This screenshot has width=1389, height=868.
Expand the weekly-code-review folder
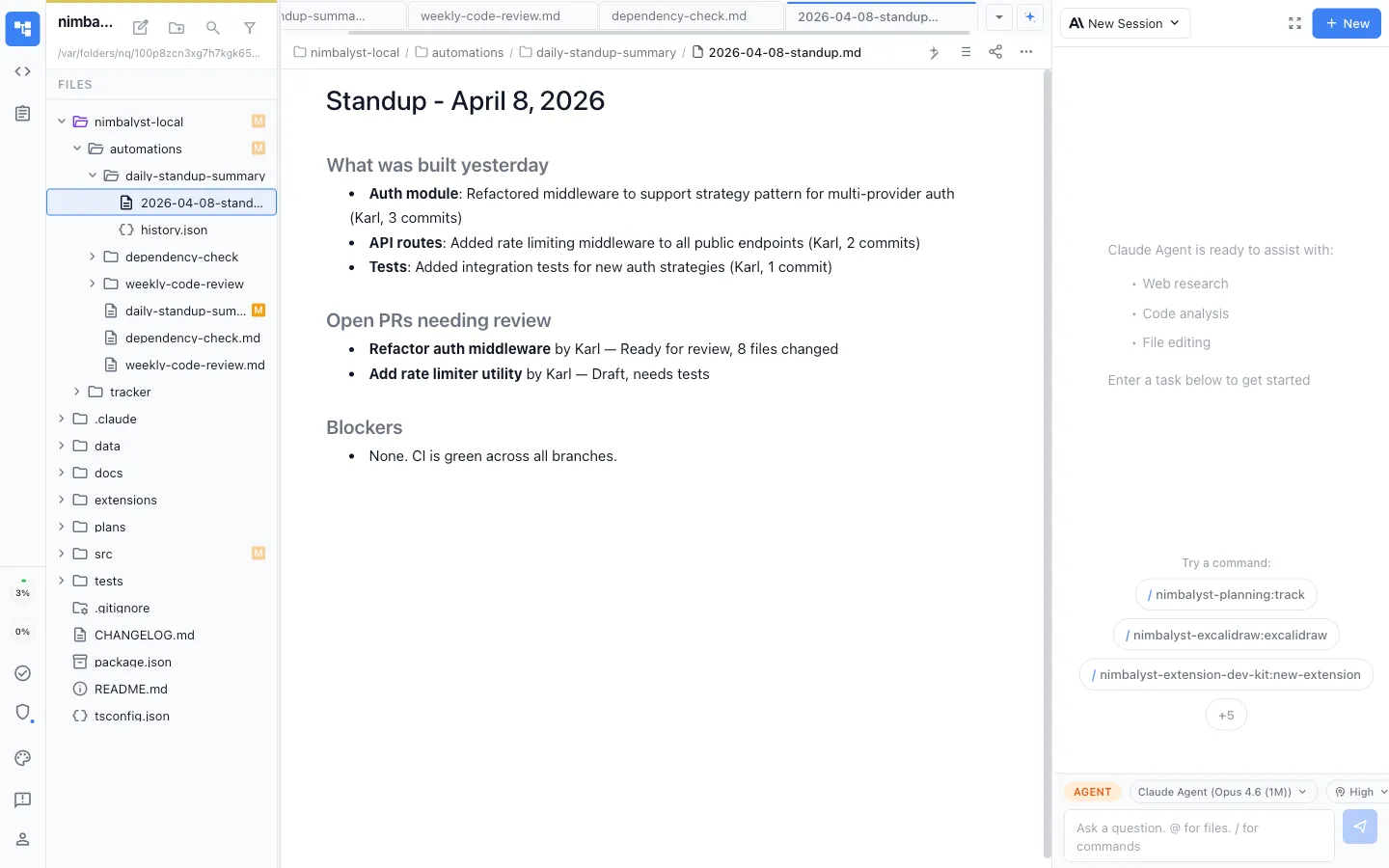(94, 284)
